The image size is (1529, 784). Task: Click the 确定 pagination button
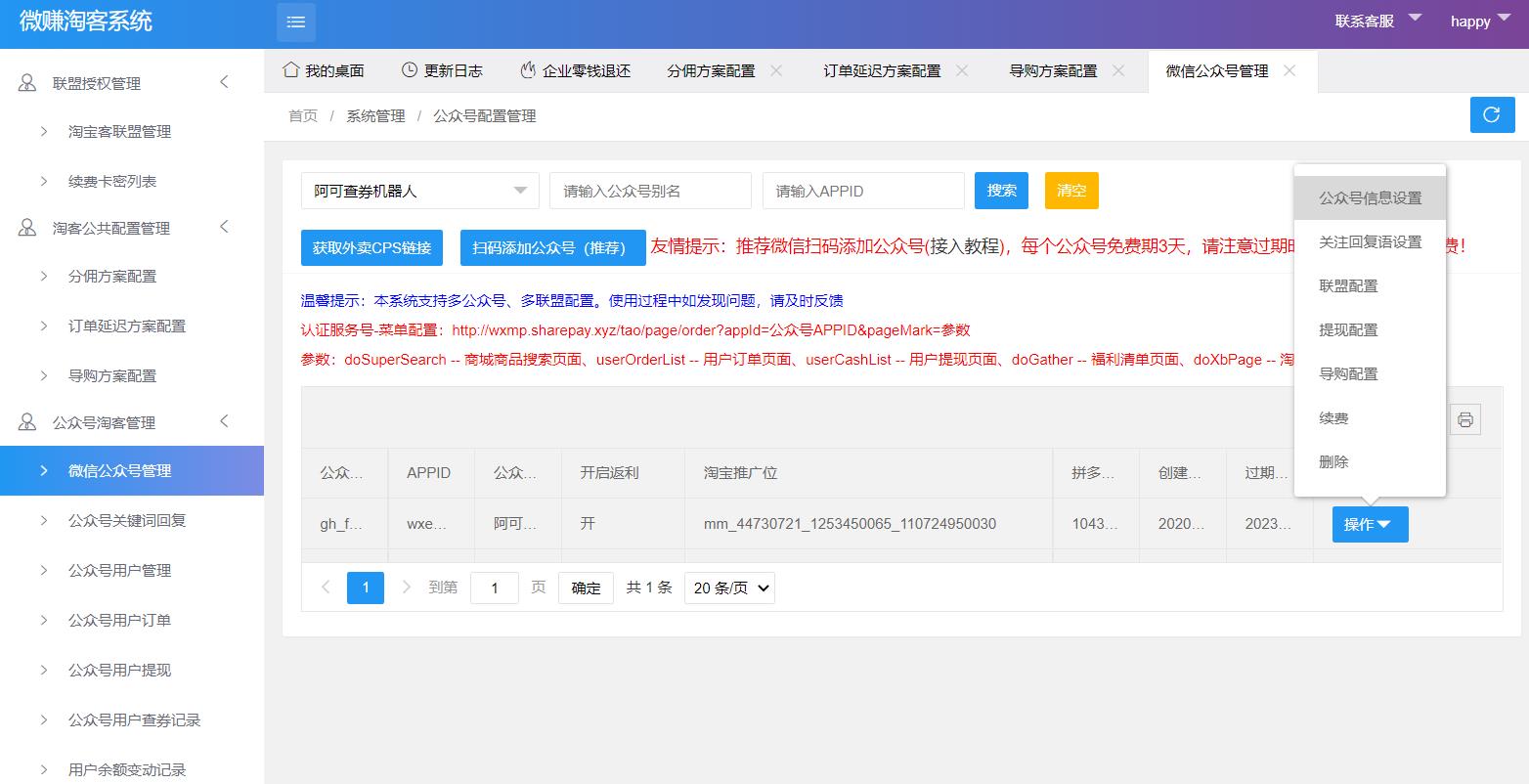(586, 588)
